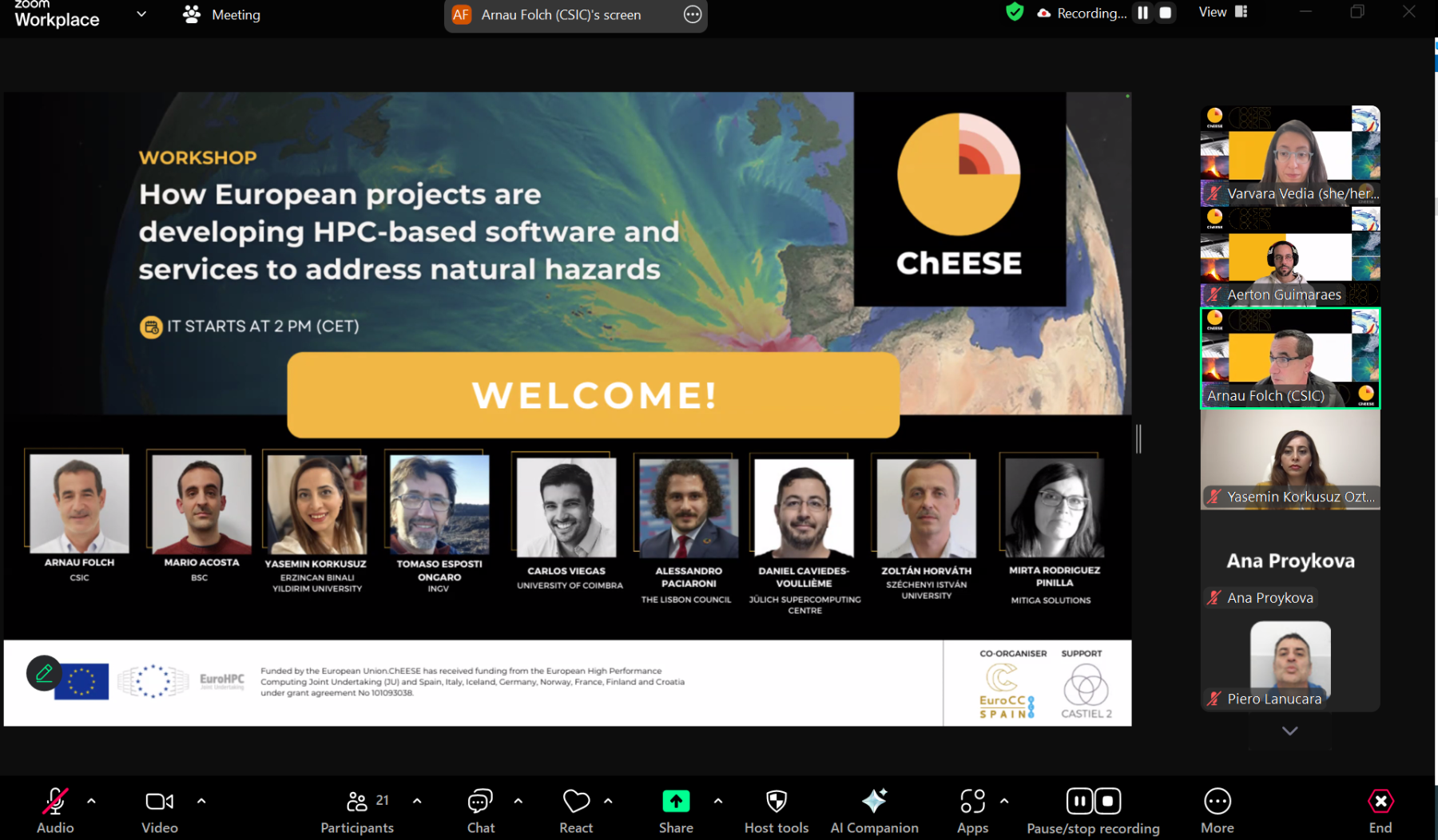Pause the recording in the top bar

(x=1143, y=13)
